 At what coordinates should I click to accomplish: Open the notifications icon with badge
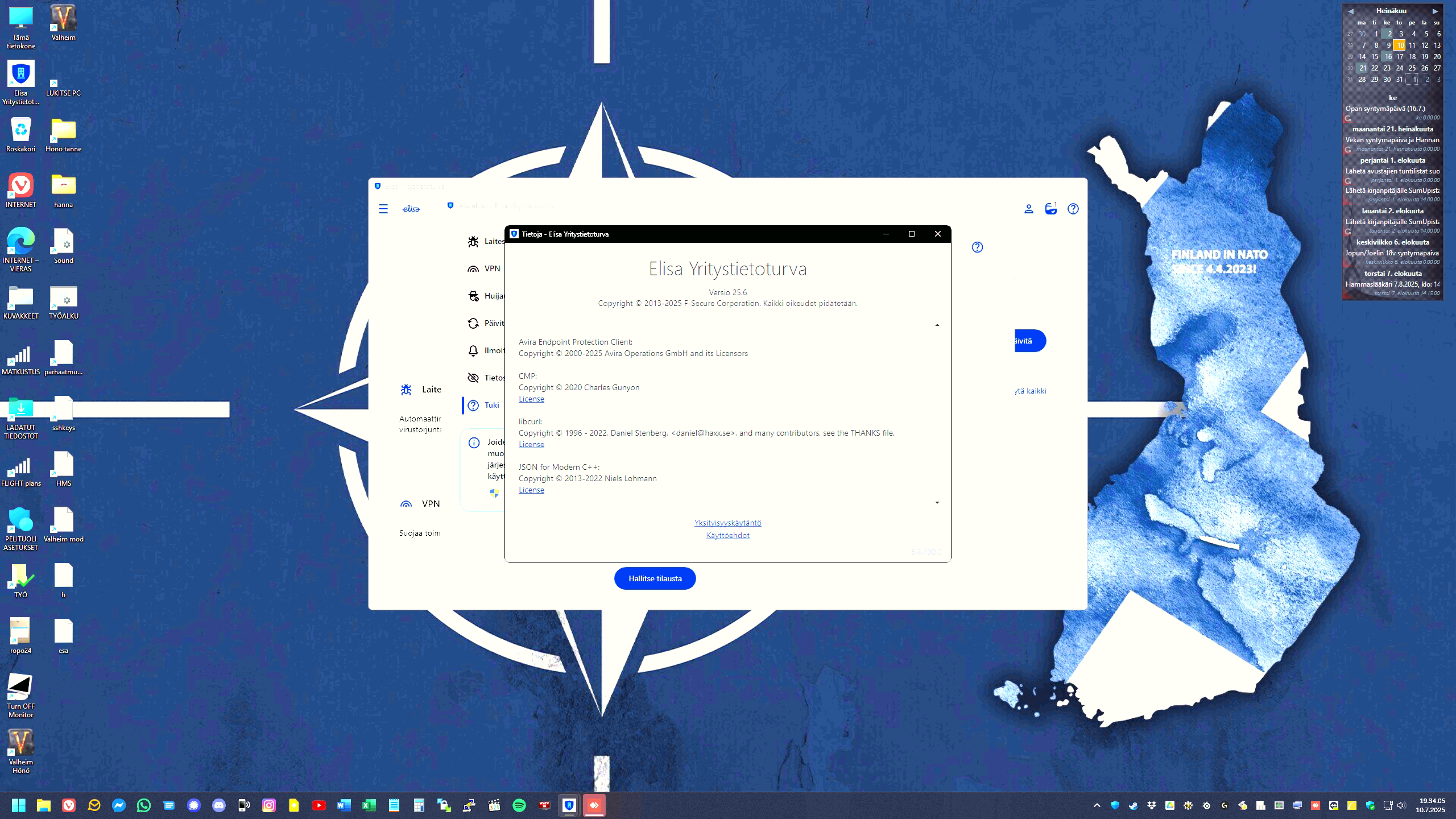coord(1051,208)
